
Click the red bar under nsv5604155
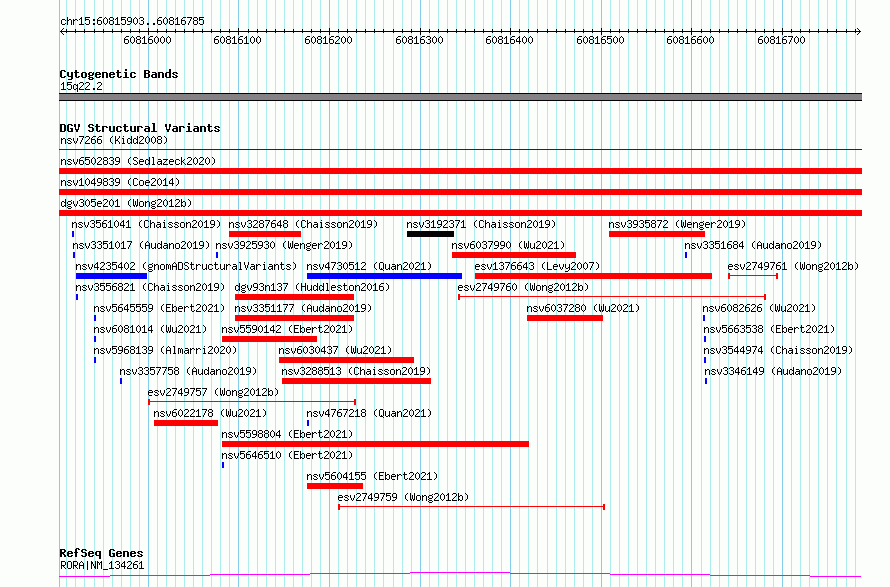click(335, 486)
